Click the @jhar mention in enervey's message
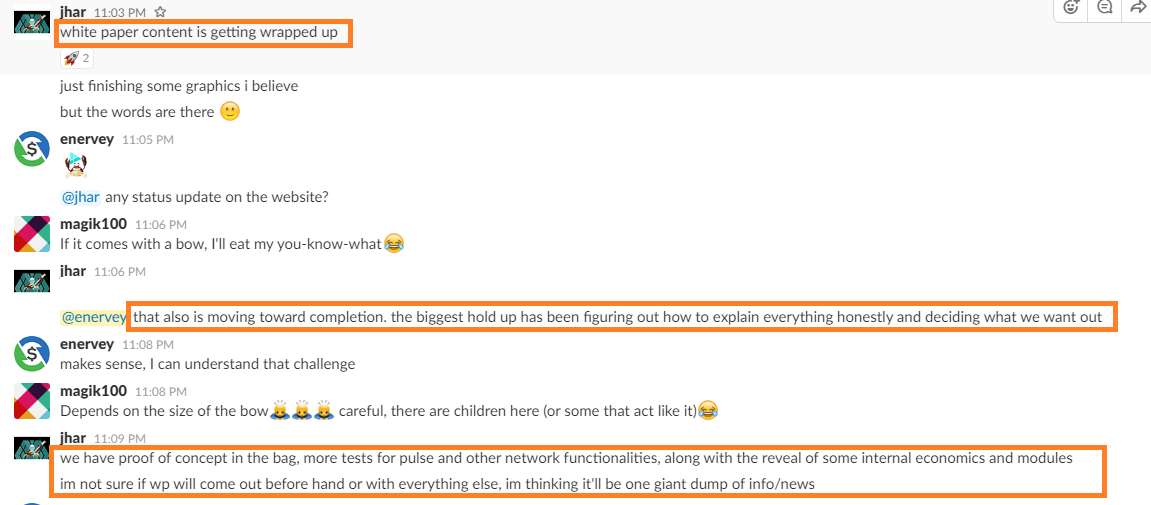The width and height of the screenshot is (1151, 505). (x=81, y=197)
